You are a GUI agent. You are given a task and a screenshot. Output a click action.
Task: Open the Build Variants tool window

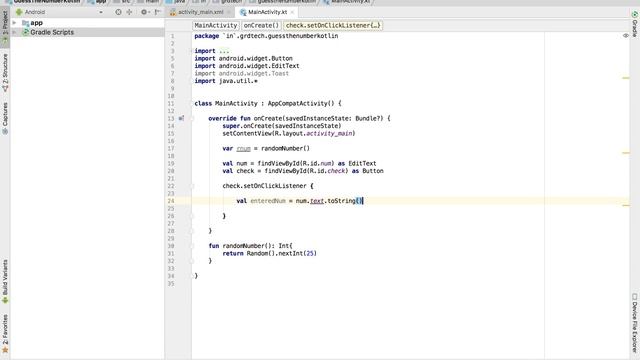click(5, 282)
